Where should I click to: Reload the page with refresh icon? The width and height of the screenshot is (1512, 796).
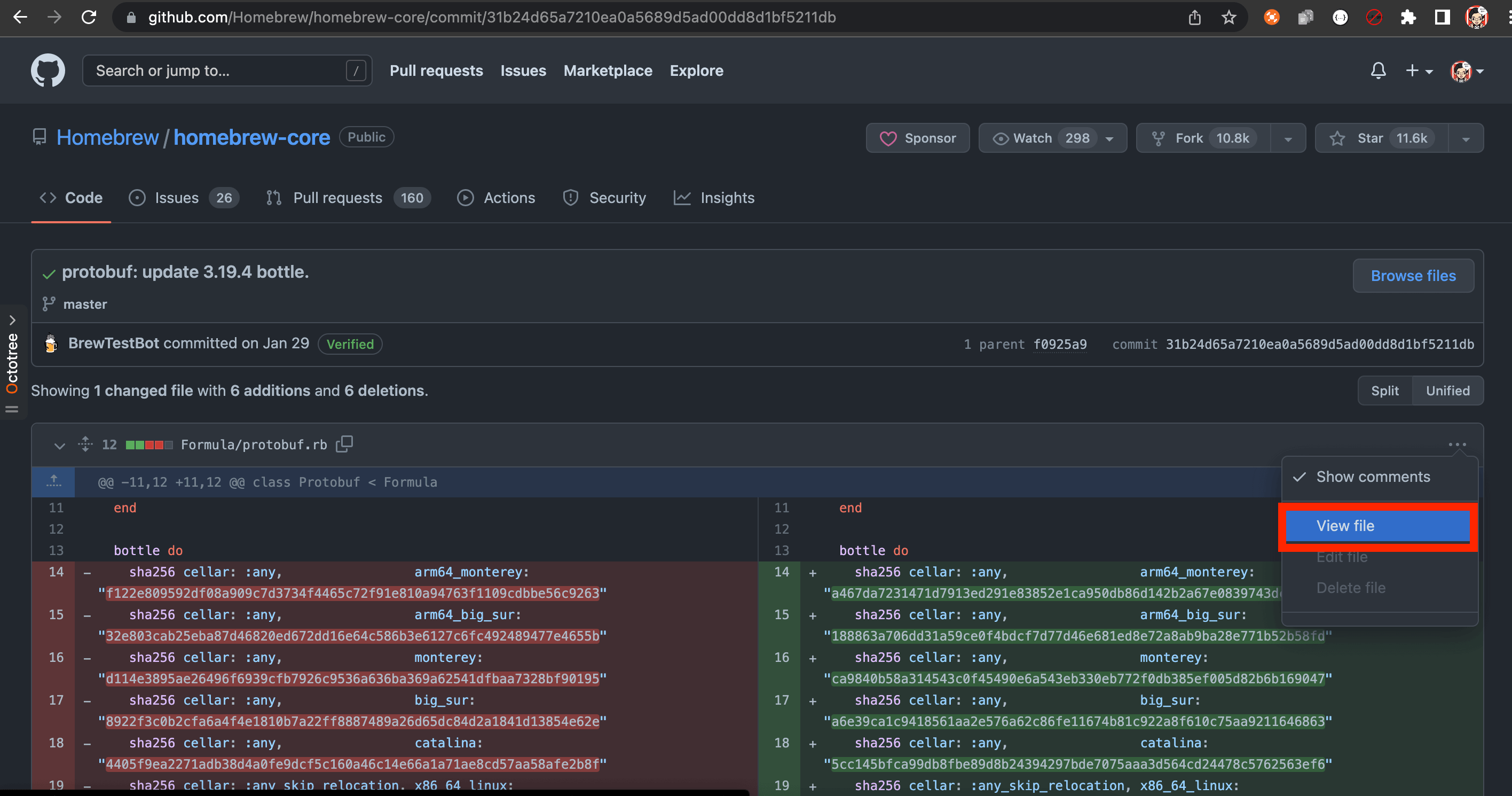pyautogui.click(x=89, y=17)
